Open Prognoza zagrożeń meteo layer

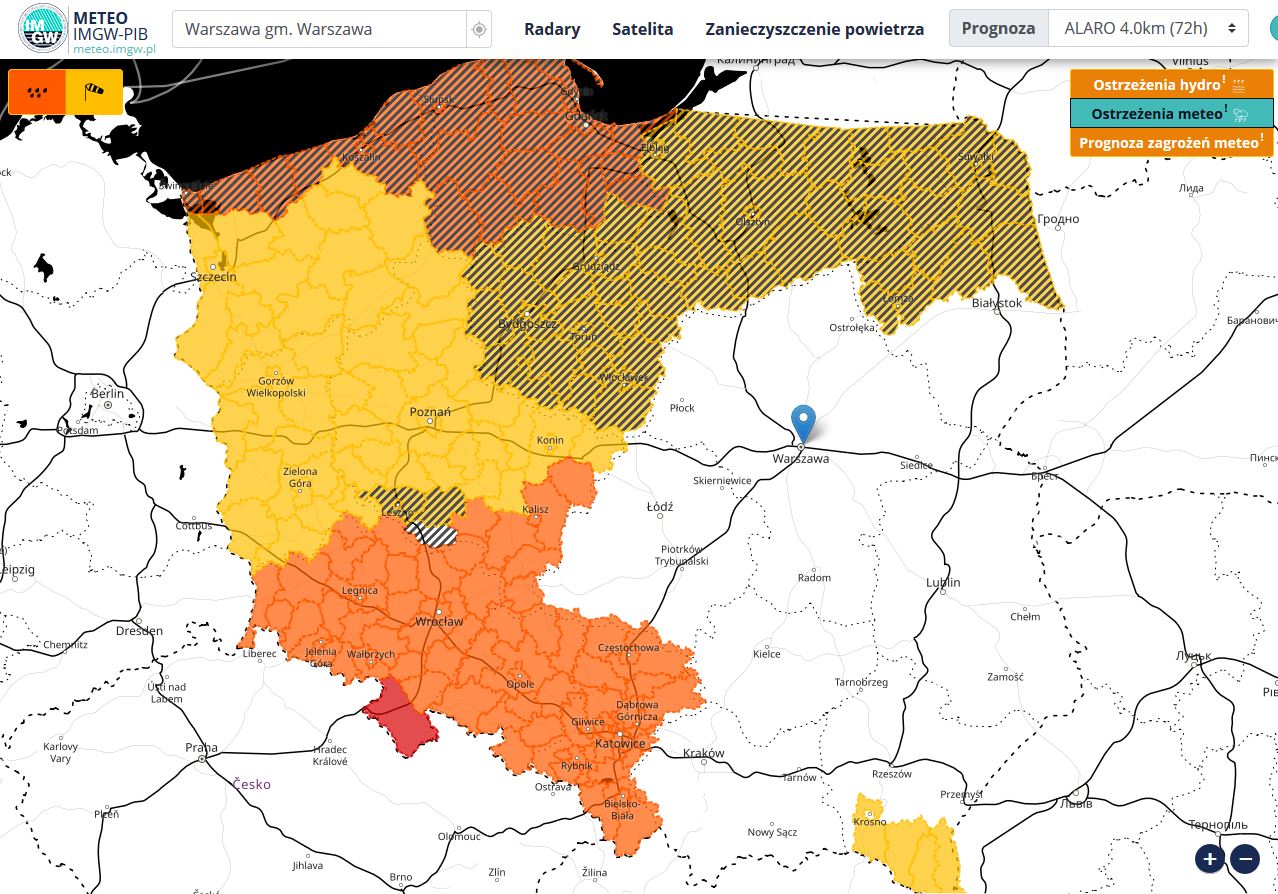click(x=1171, y=142)
